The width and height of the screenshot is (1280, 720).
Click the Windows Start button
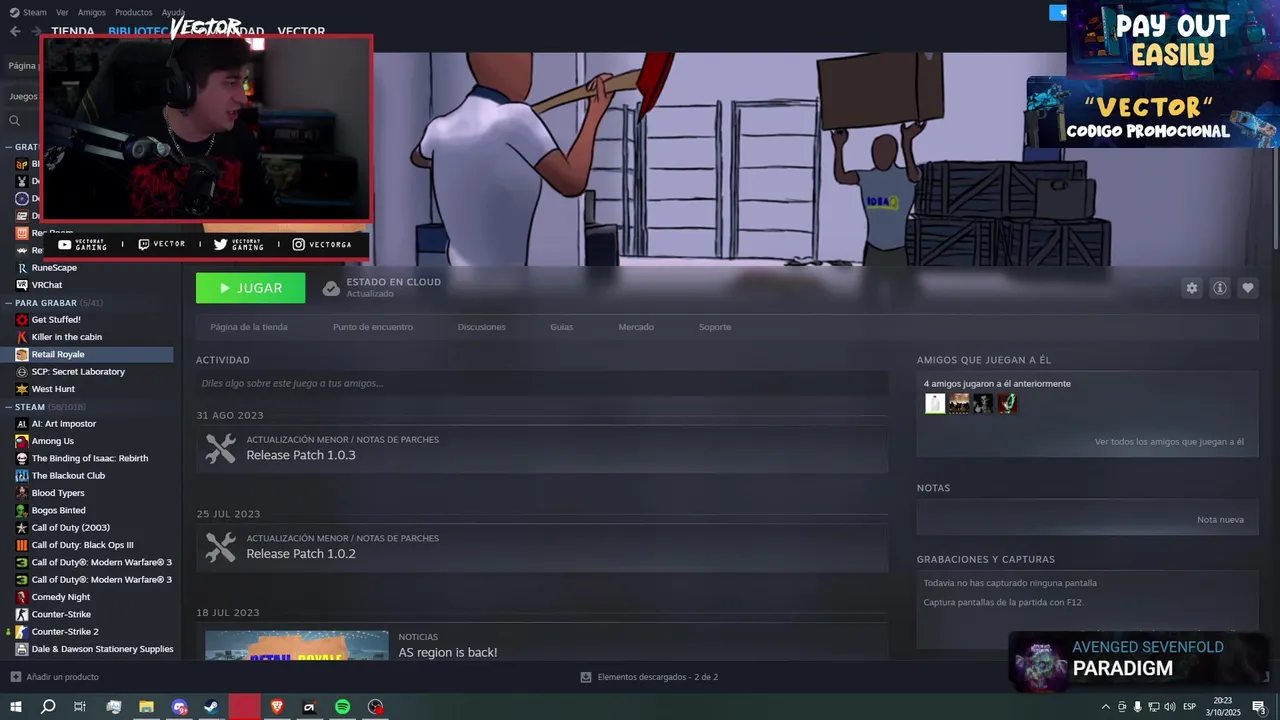pyautogui.click(x=16, y=707)
